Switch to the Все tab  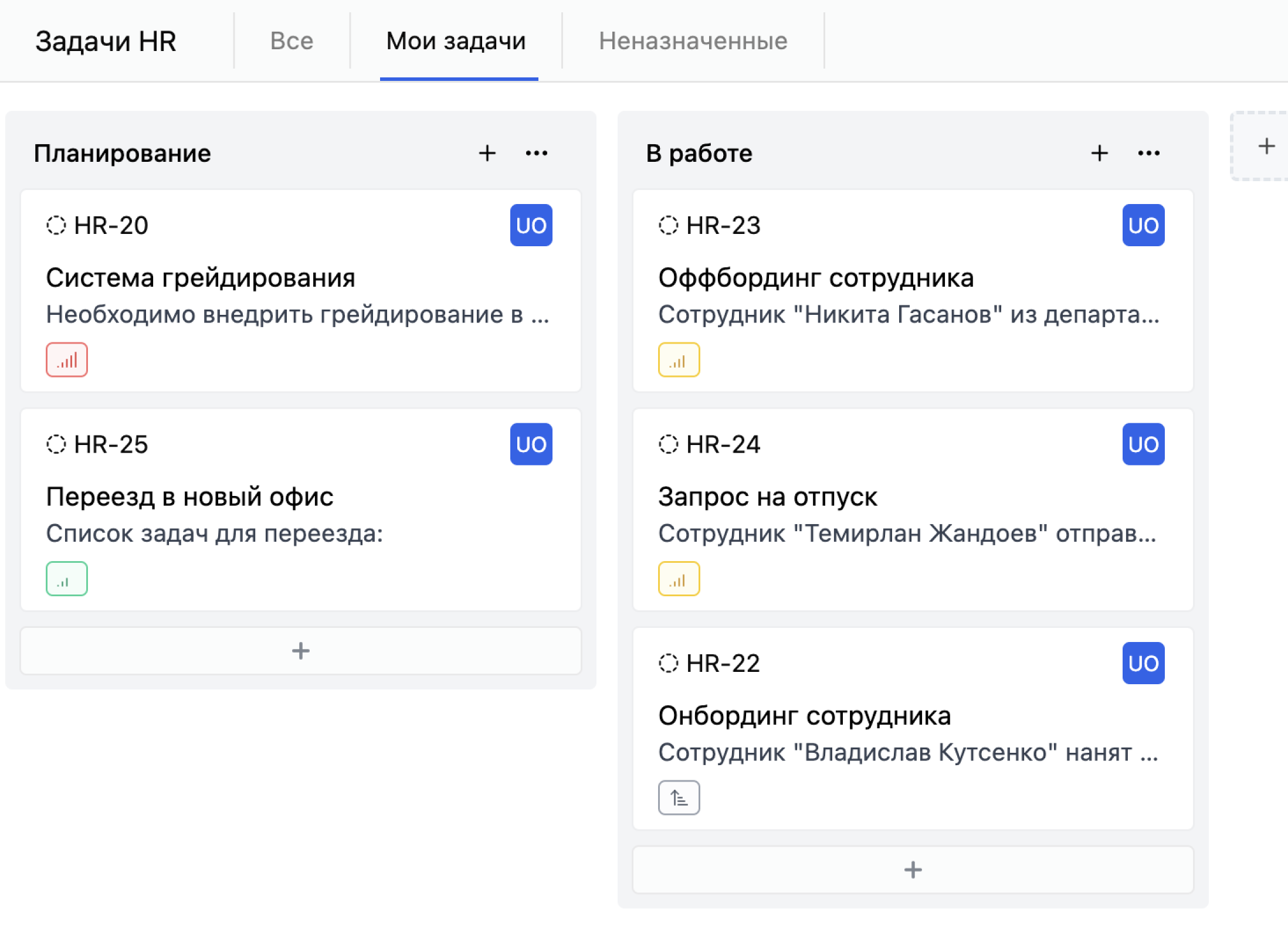292,40
